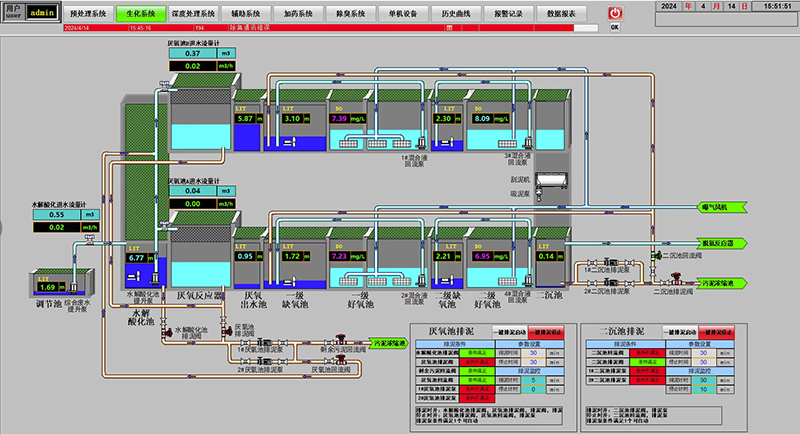Click the 7.39 mg/L DO reading
The image size is (800, 434).
point(339,118)
